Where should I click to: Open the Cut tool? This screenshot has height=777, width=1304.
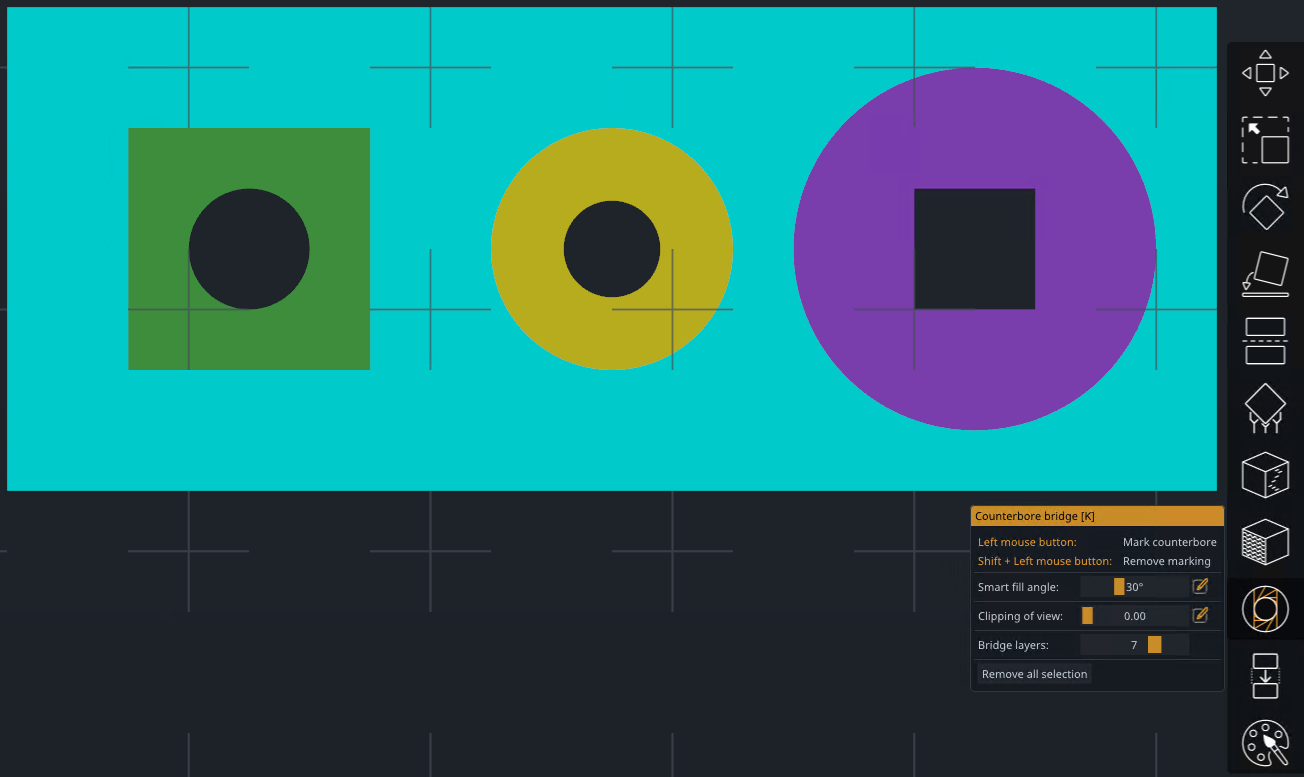click(x=1265, y=341)
